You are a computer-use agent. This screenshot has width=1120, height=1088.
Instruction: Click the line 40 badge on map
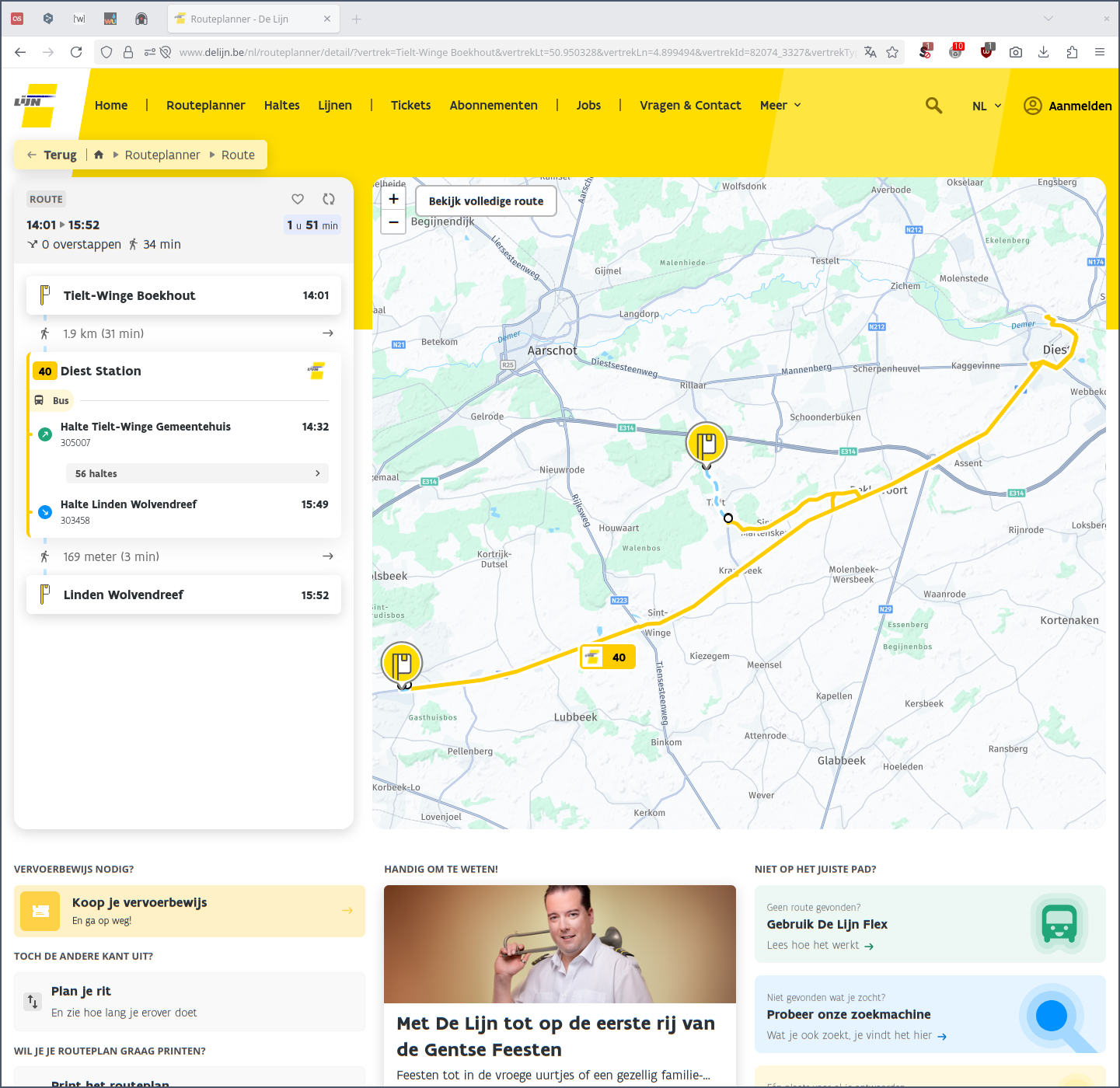point(608,657)
